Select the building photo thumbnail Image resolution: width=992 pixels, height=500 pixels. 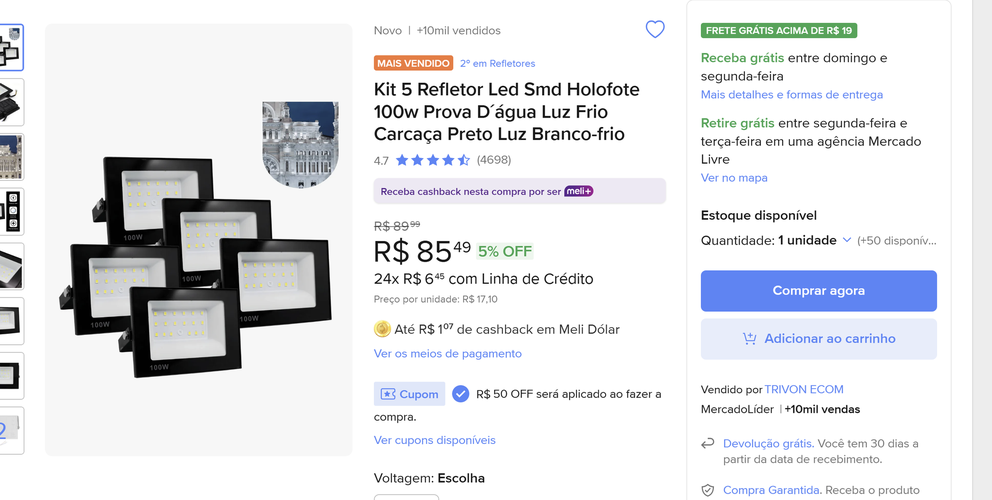point(11,157)
